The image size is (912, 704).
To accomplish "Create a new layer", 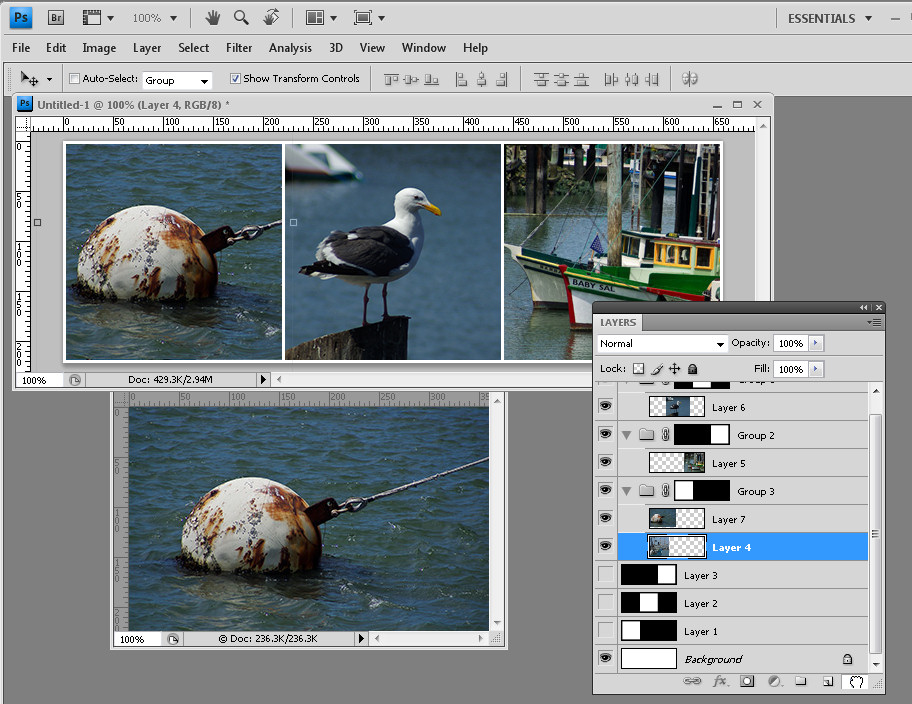I will pyautogui.click(x=828, y=681).
